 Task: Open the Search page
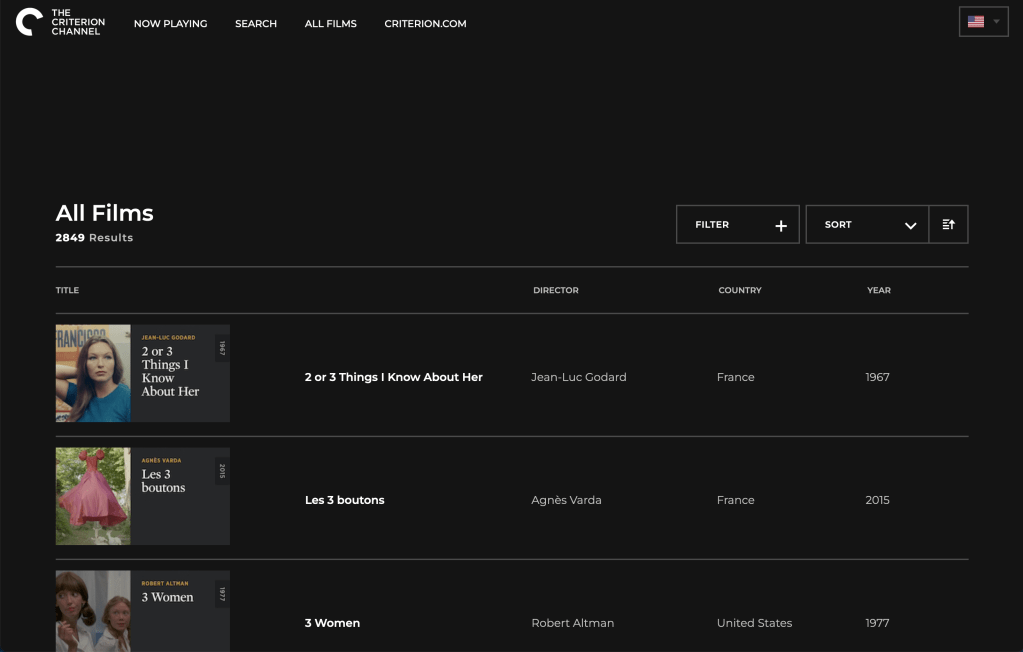coord(256,24)
